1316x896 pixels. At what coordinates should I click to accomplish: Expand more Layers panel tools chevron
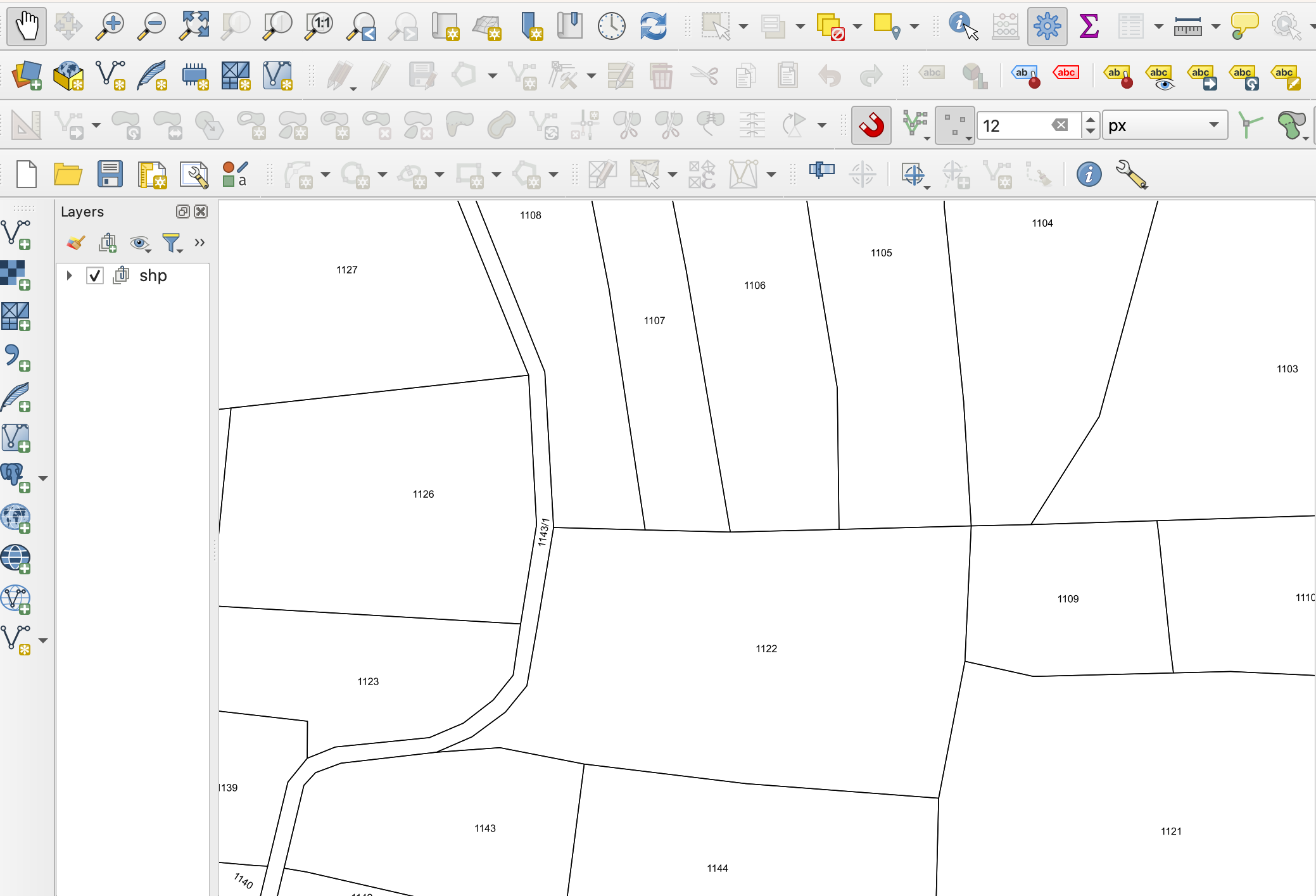coord(200,243)
